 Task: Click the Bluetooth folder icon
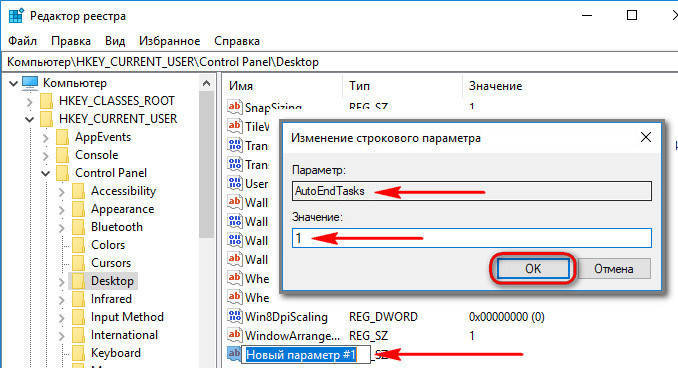(x=78, y=227)
